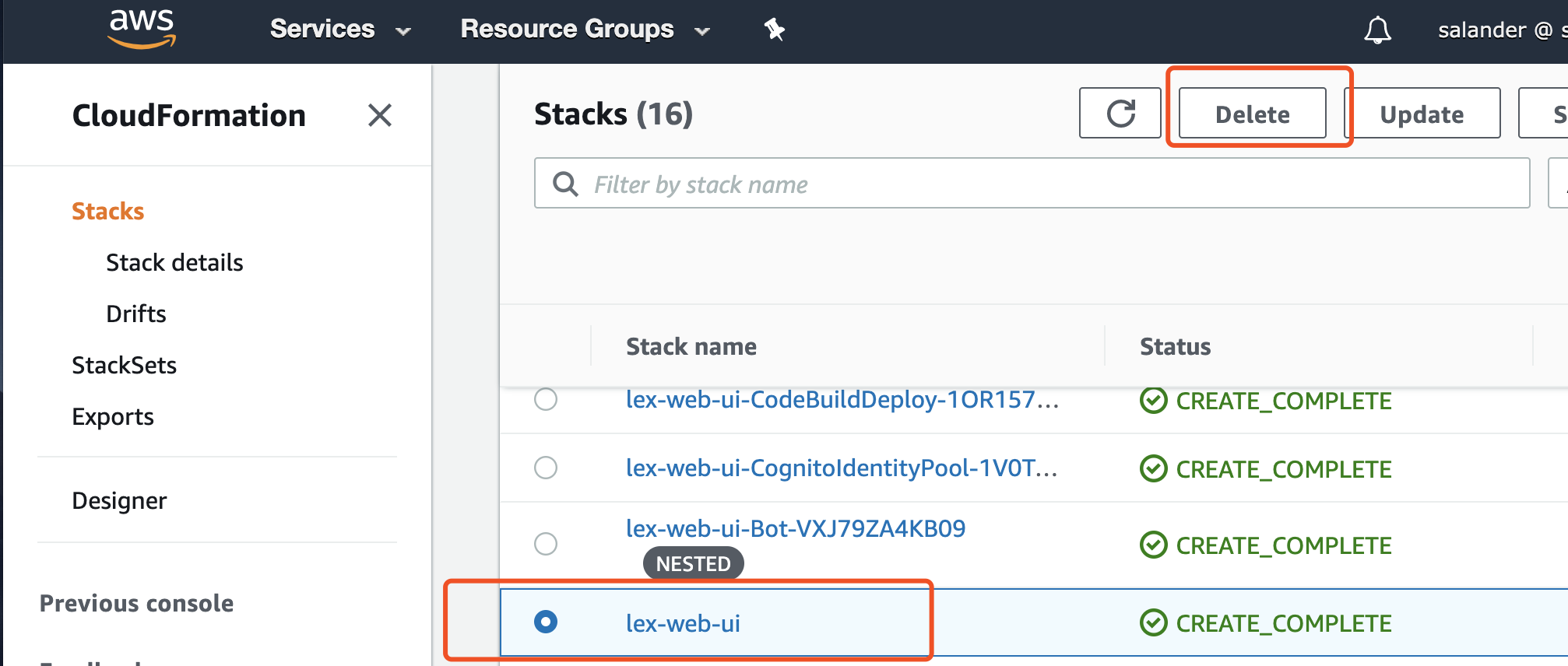1568x666 pixels.
Task: Go to Stacks in the sidebar
Action: (x=108, y=211)
